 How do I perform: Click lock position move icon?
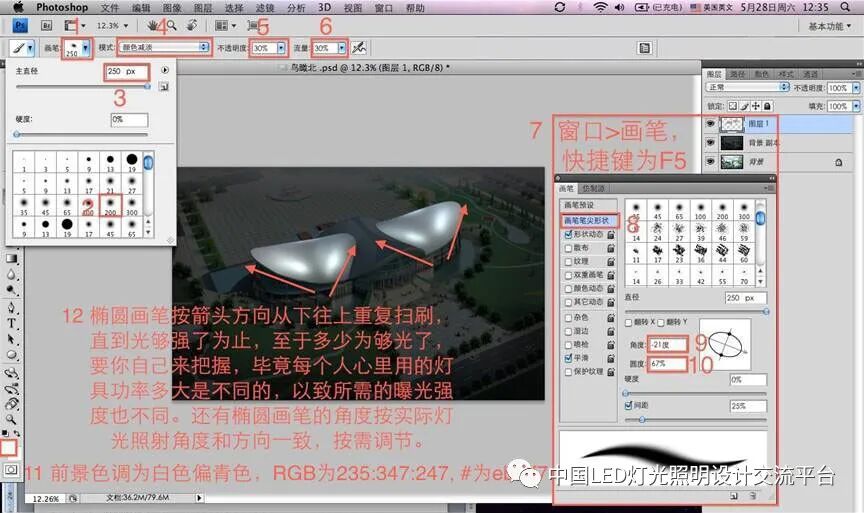coord(755,106)
